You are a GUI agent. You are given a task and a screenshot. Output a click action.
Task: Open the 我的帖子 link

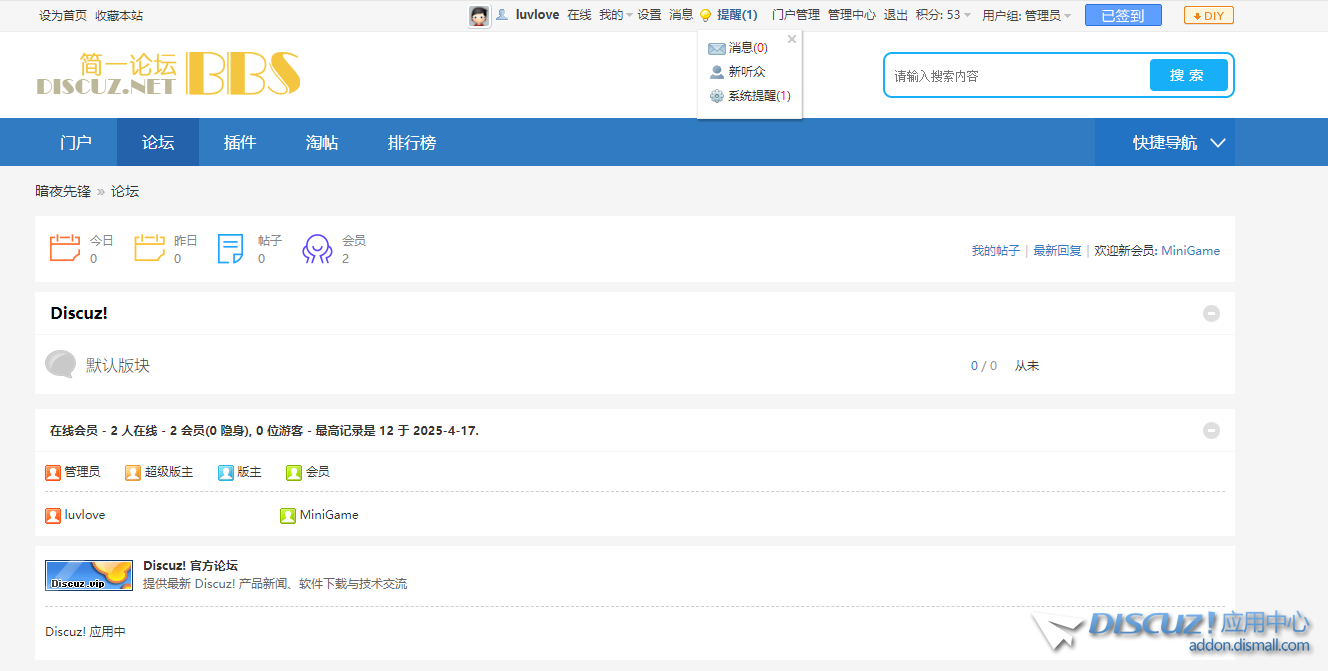click(995, 251)
